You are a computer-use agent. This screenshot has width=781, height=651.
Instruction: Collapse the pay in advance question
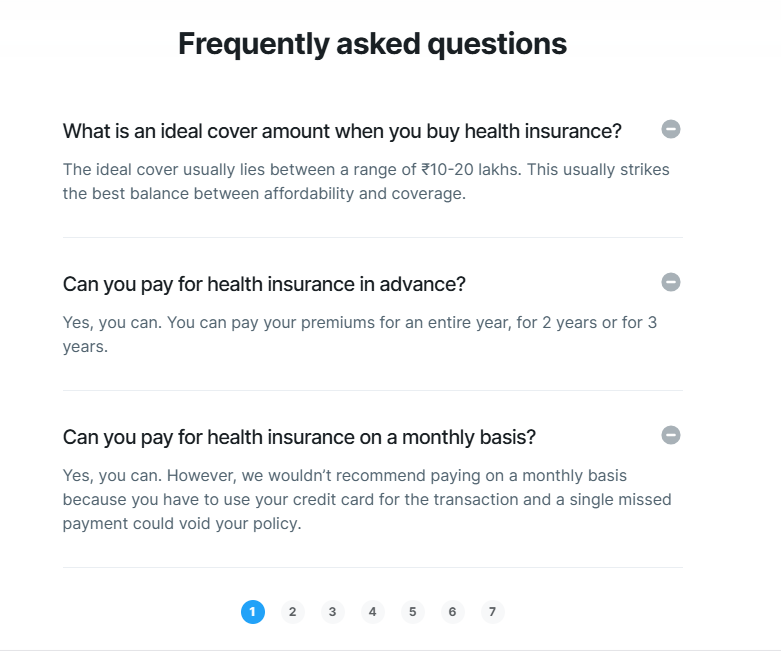[670, 282]
